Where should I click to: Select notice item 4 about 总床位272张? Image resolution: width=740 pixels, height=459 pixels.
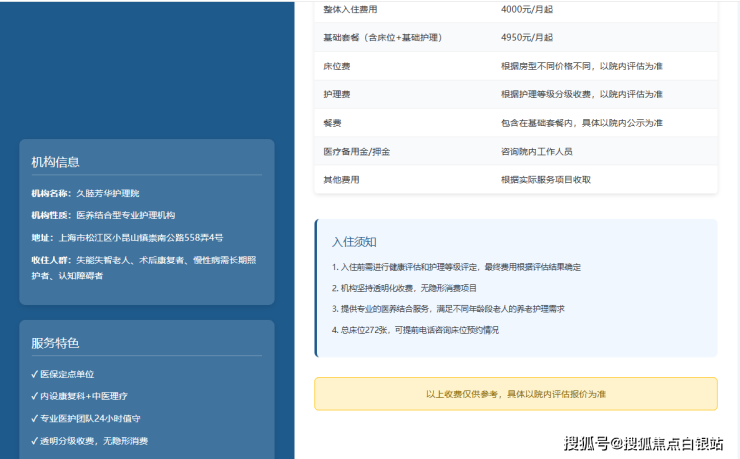point(415,330)
